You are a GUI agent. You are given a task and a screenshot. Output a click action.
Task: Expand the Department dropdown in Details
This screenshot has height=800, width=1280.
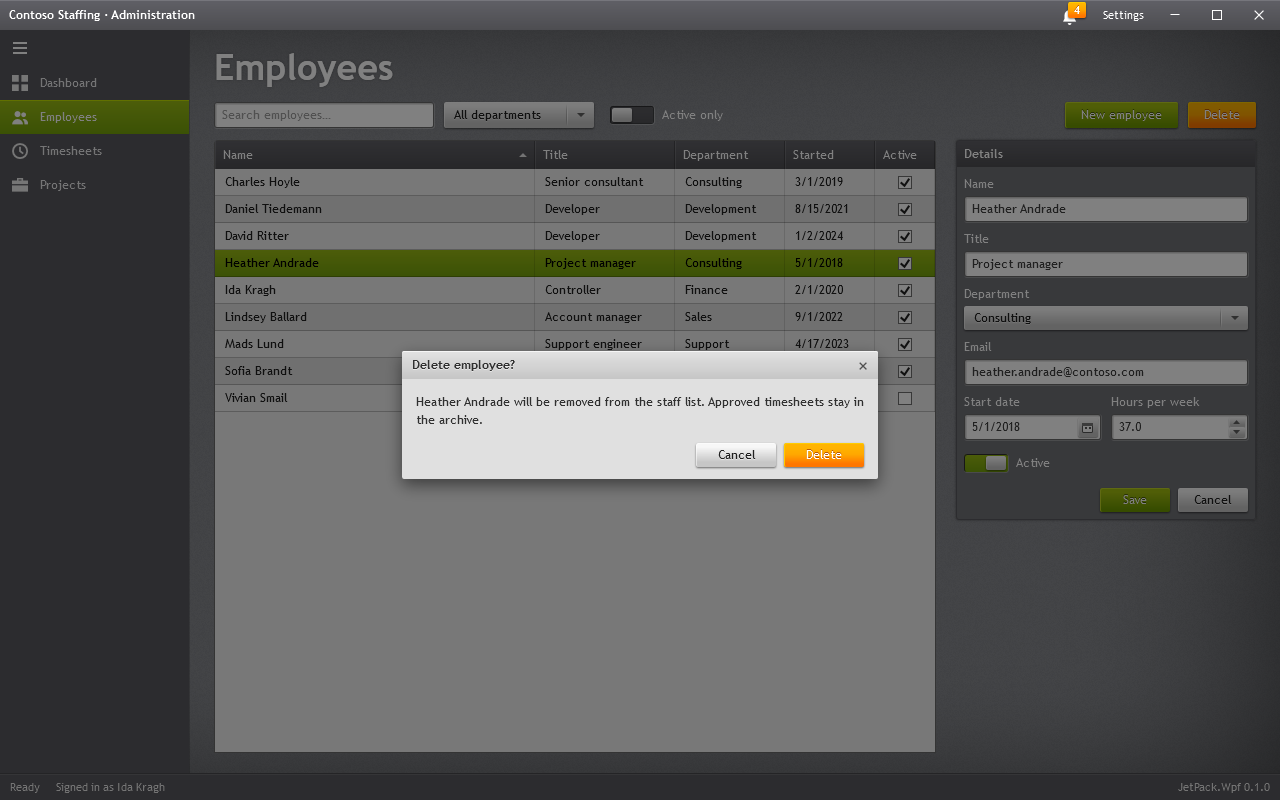(x=1105, y=318)
